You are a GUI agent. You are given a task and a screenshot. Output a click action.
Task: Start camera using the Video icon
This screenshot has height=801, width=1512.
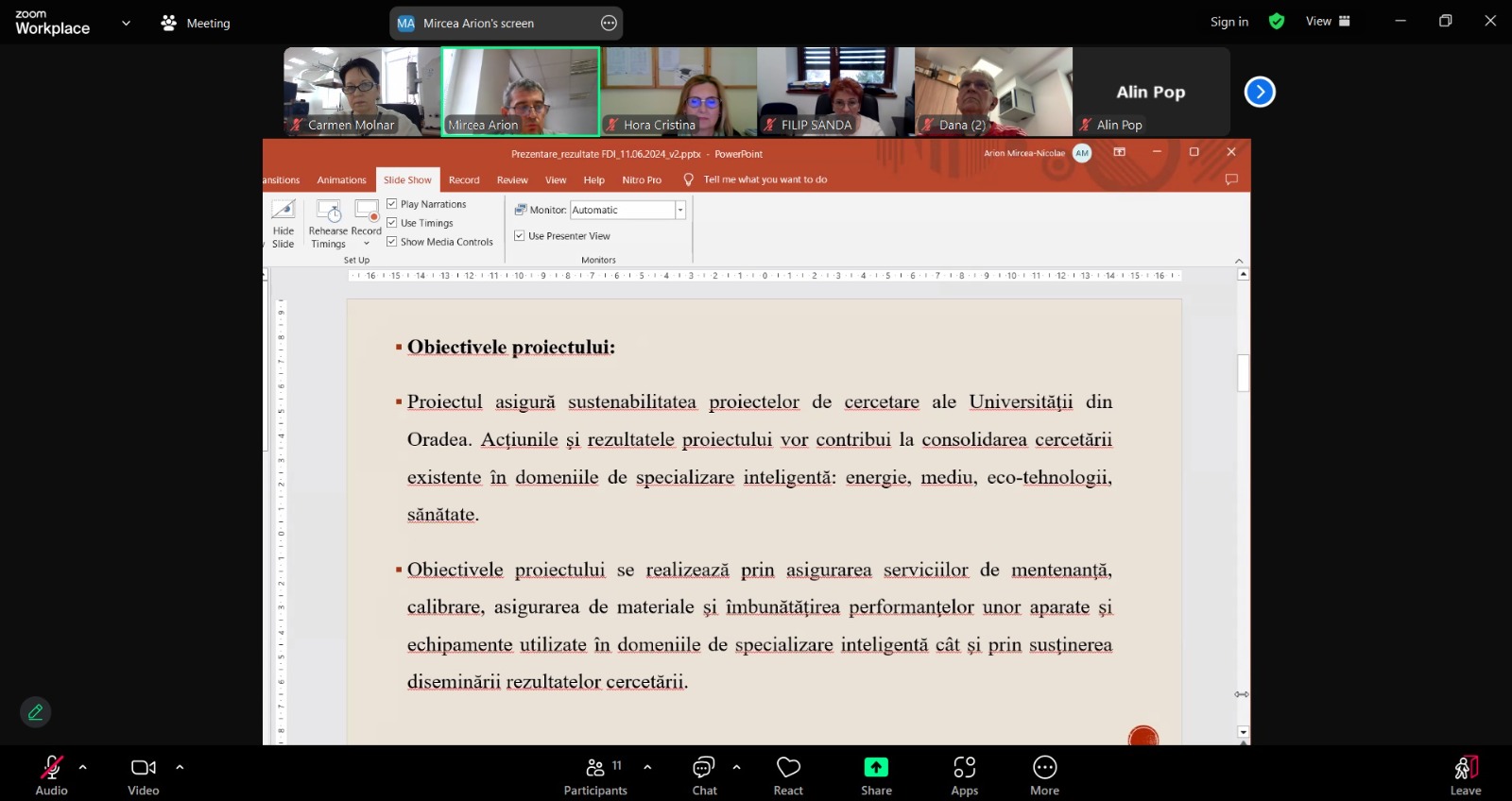[144, 767]
